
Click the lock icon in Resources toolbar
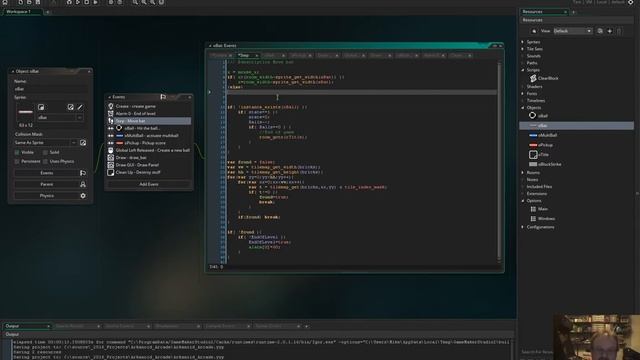[x=534, y=31]
